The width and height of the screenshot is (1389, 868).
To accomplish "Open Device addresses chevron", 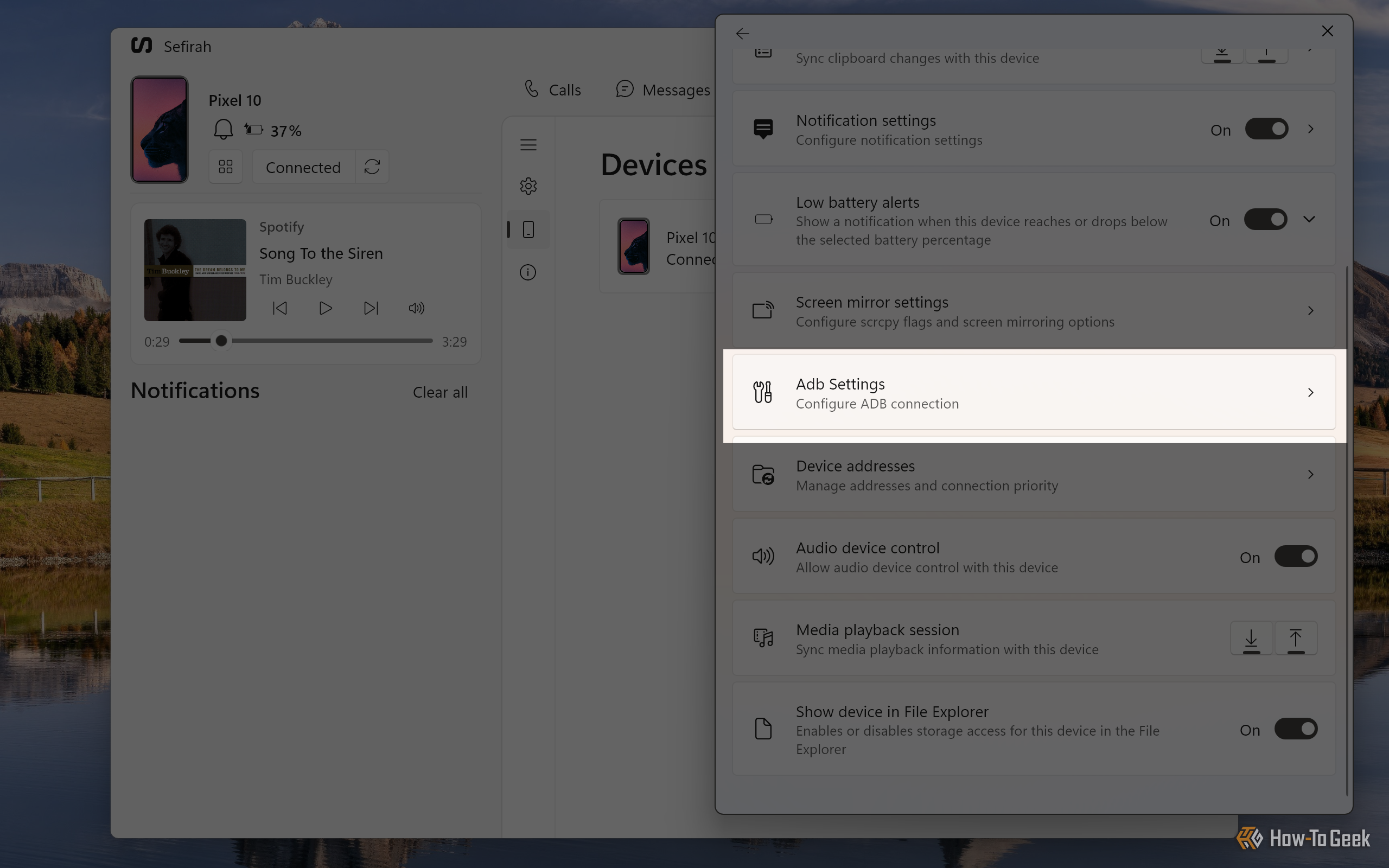I will click(1310, 475).
